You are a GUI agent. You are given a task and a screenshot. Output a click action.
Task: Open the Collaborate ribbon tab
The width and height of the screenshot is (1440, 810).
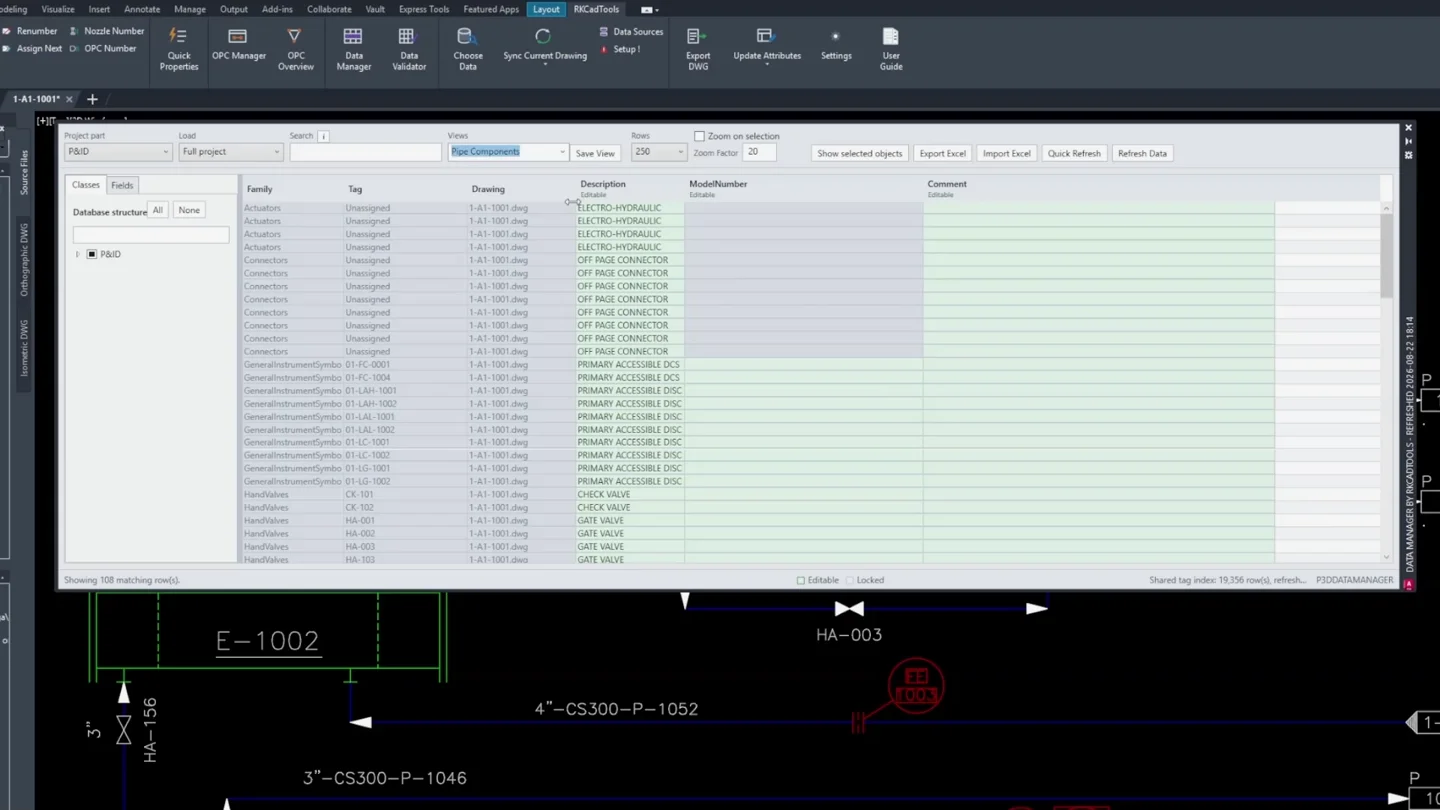point(329,9)
